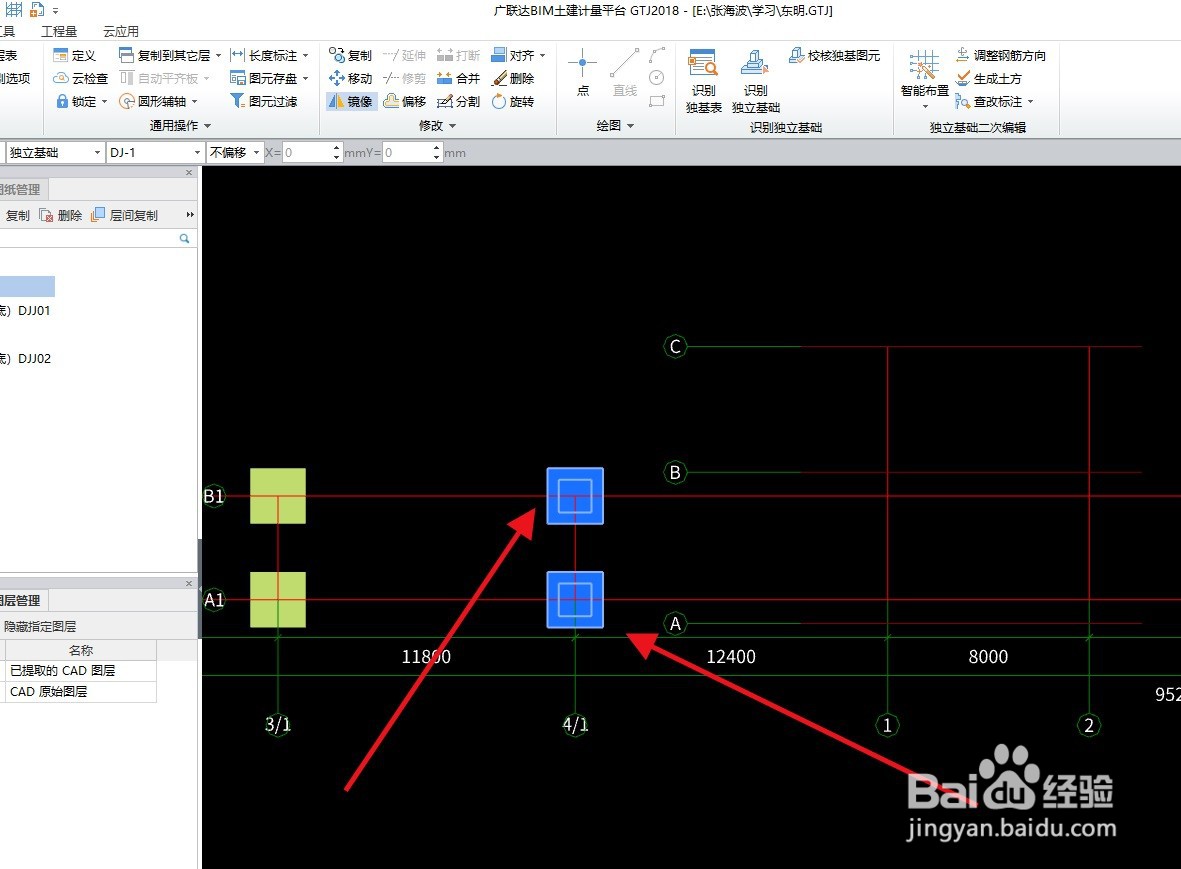Image resolution: width=1181 pixels, height=869 pixels.
Task: Click the highlighted blue drawing list row
Action: point(27,286)
